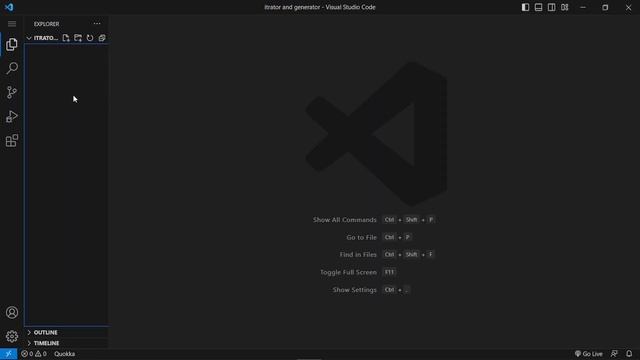Open the Manage settings gear
This screenshot has height=360, width=640.
coord(12,336)
